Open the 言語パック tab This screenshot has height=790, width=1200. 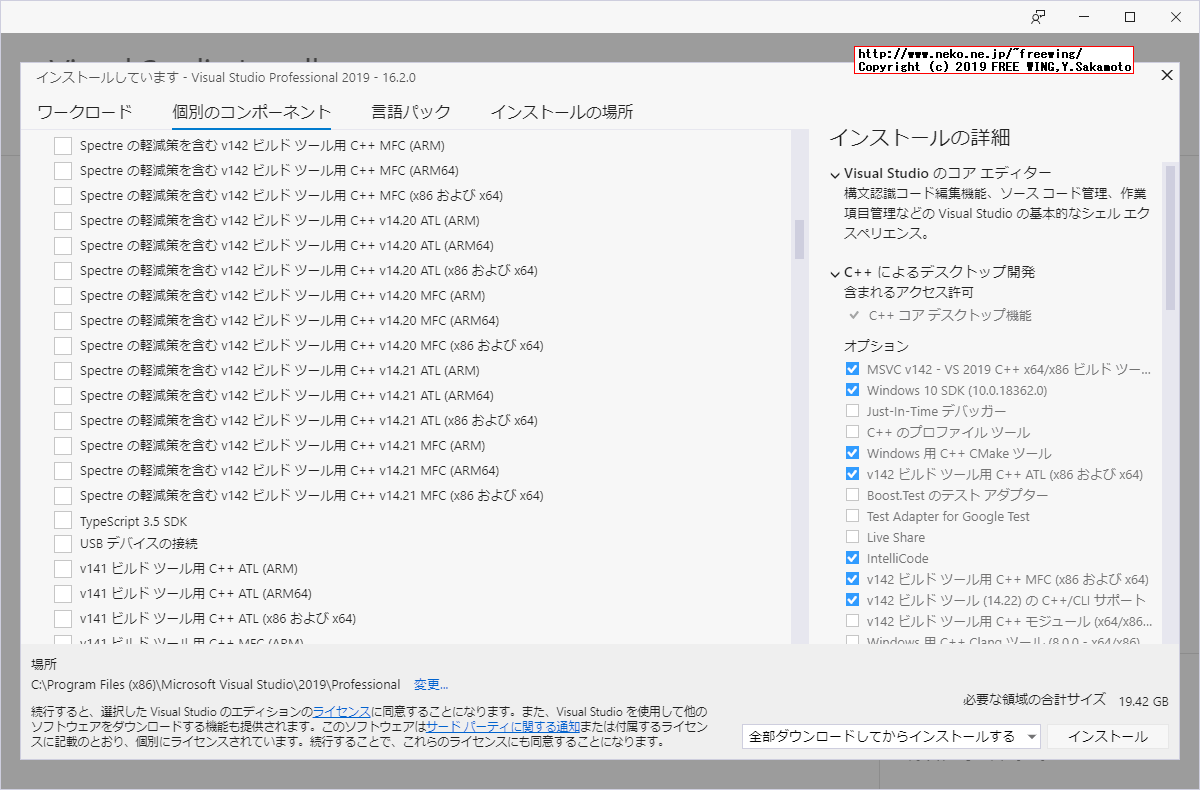coord(410,112)
